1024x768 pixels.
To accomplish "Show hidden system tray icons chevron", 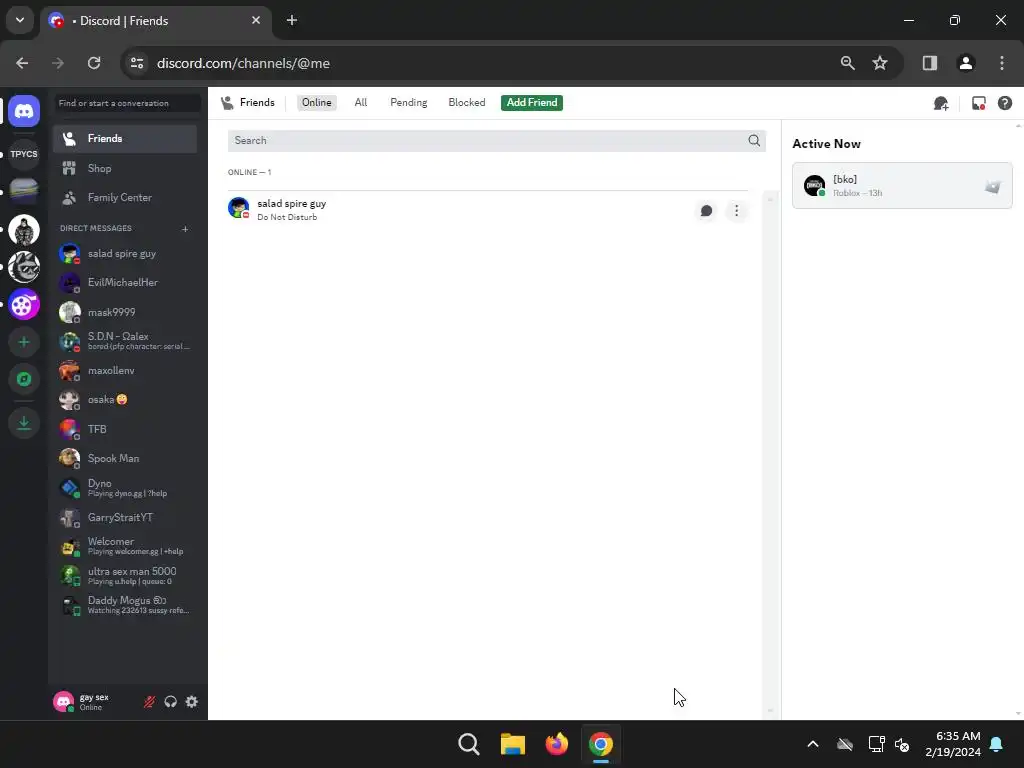I will 812,744.
